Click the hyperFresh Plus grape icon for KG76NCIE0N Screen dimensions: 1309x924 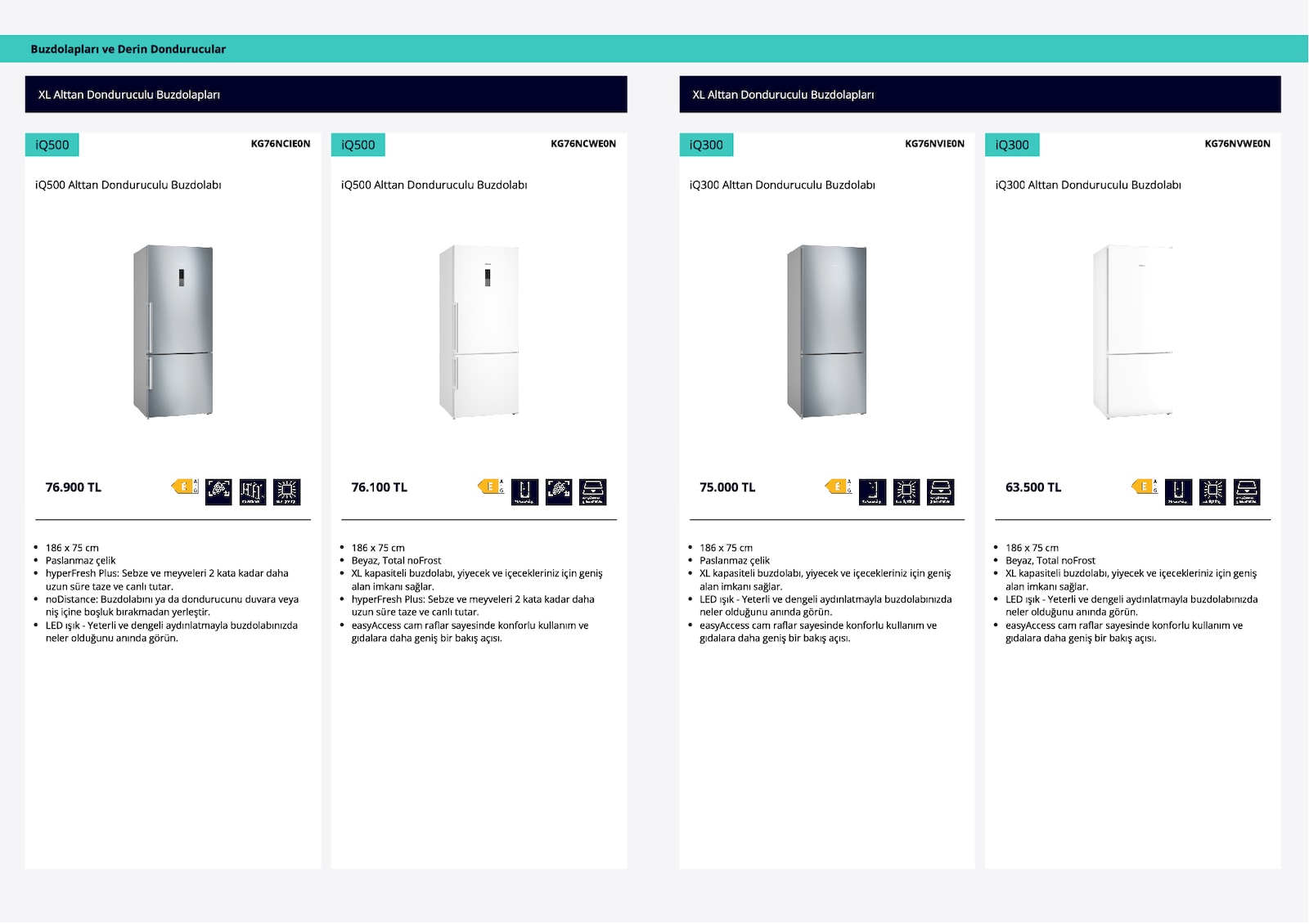218,491
